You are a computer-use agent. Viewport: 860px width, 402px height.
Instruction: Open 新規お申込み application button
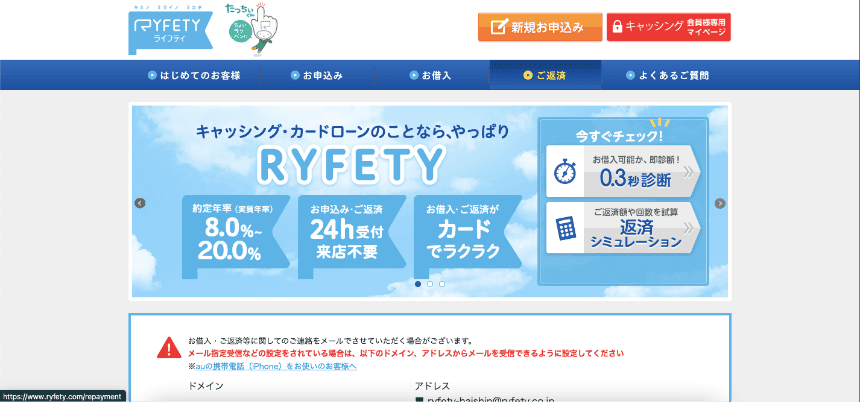pos(540,27)
